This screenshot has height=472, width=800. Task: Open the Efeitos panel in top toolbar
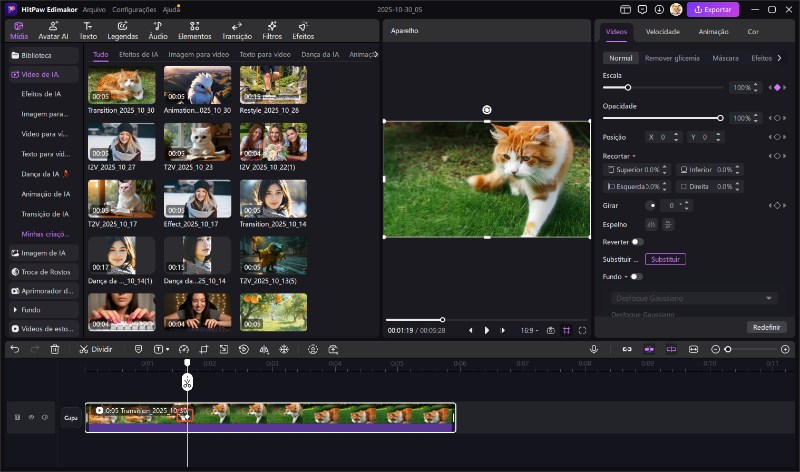click(x=303, y=31)
